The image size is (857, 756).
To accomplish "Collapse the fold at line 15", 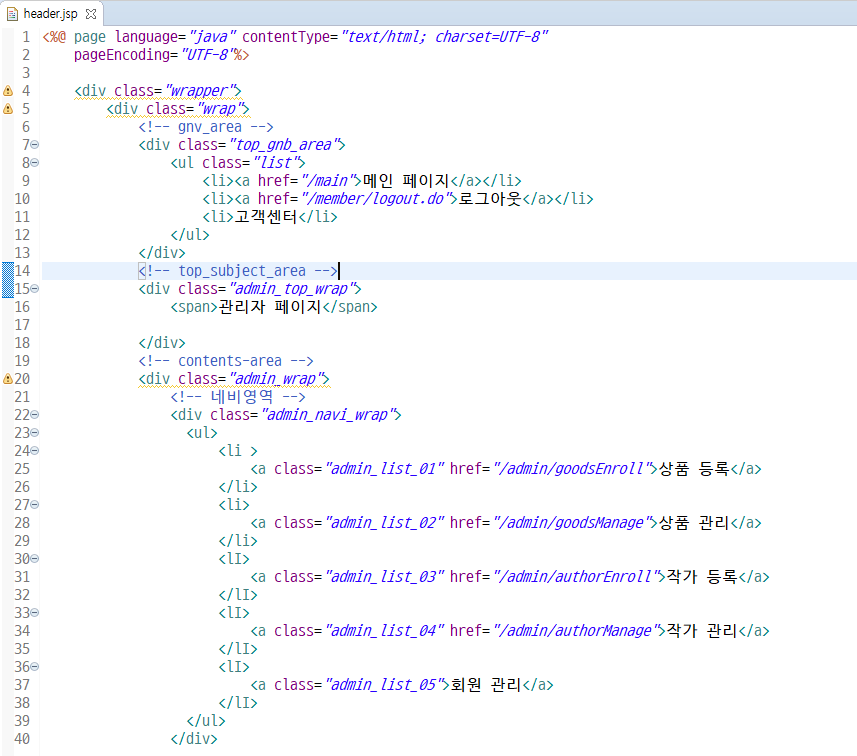I will pyautogui.click(x=35, y=289).
